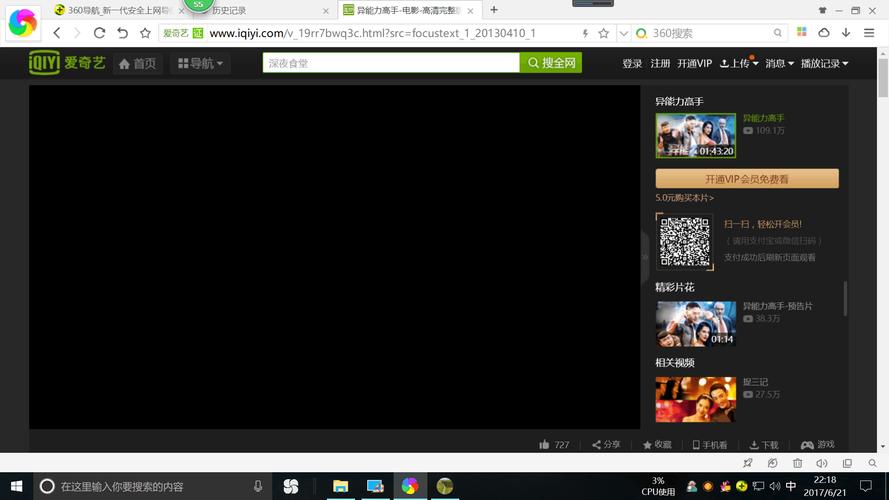
Task: Reload the page with the refresh icon
Action: [99, 33]
